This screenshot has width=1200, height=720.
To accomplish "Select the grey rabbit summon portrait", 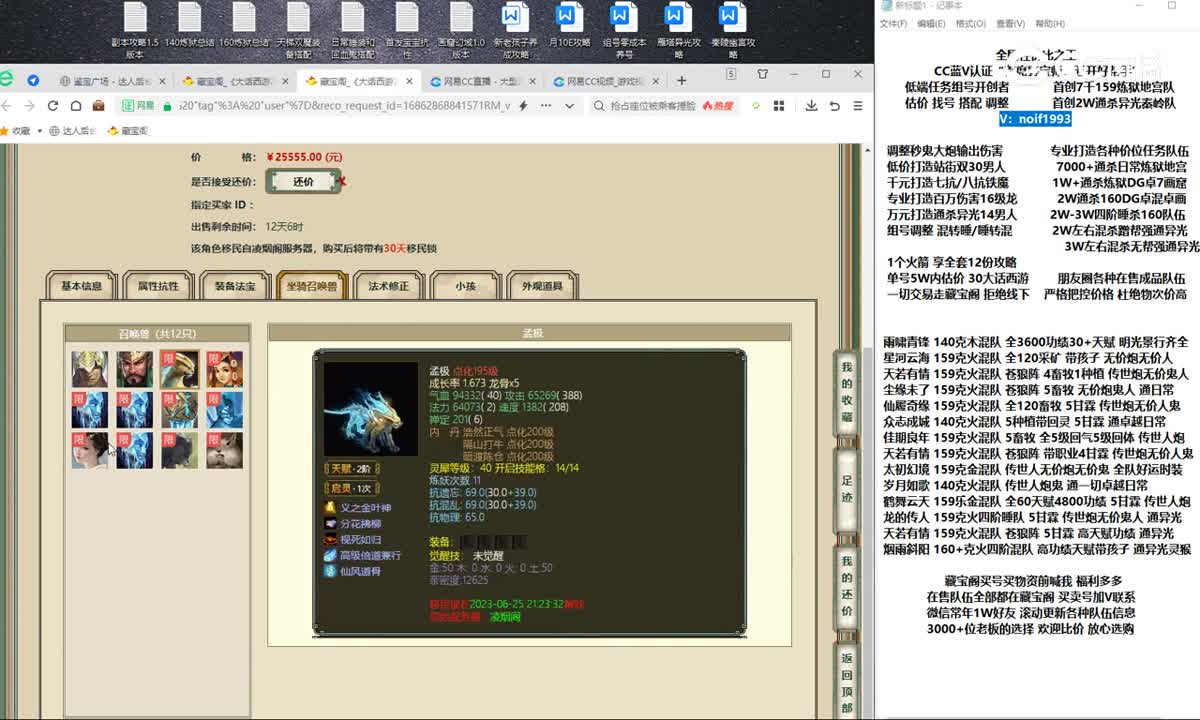I will click(x=225, y=450).
